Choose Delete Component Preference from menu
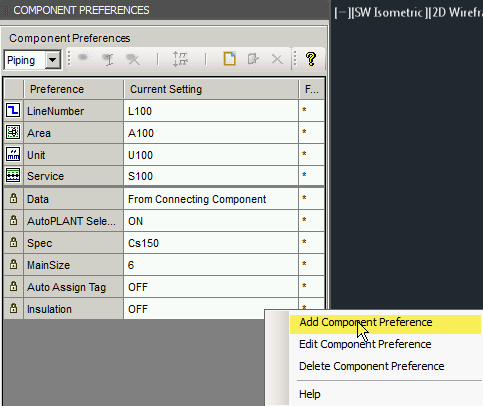This screenshot has height=406, width=483. (371, 366)
